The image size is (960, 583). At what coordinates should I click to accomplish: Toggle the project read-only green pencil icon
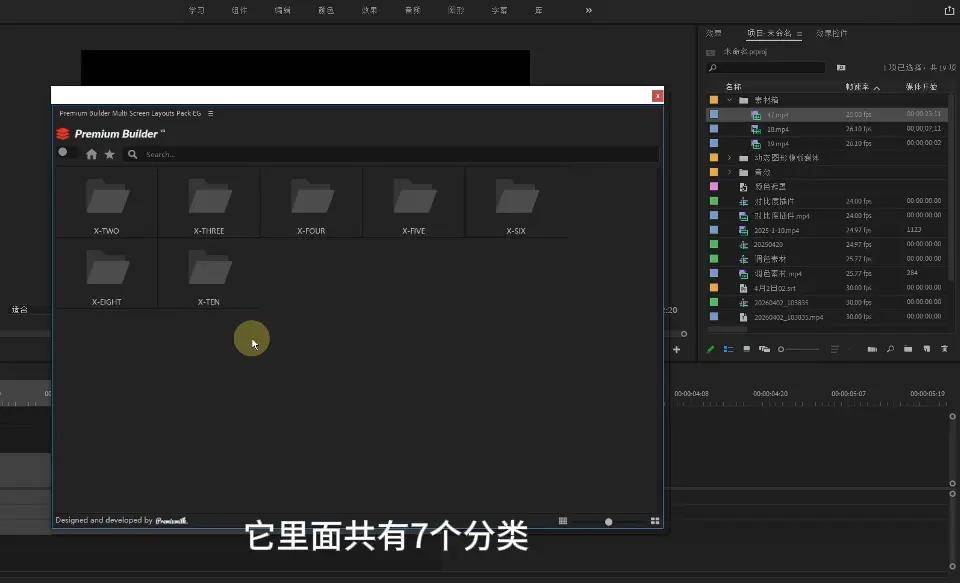point(711,349)
